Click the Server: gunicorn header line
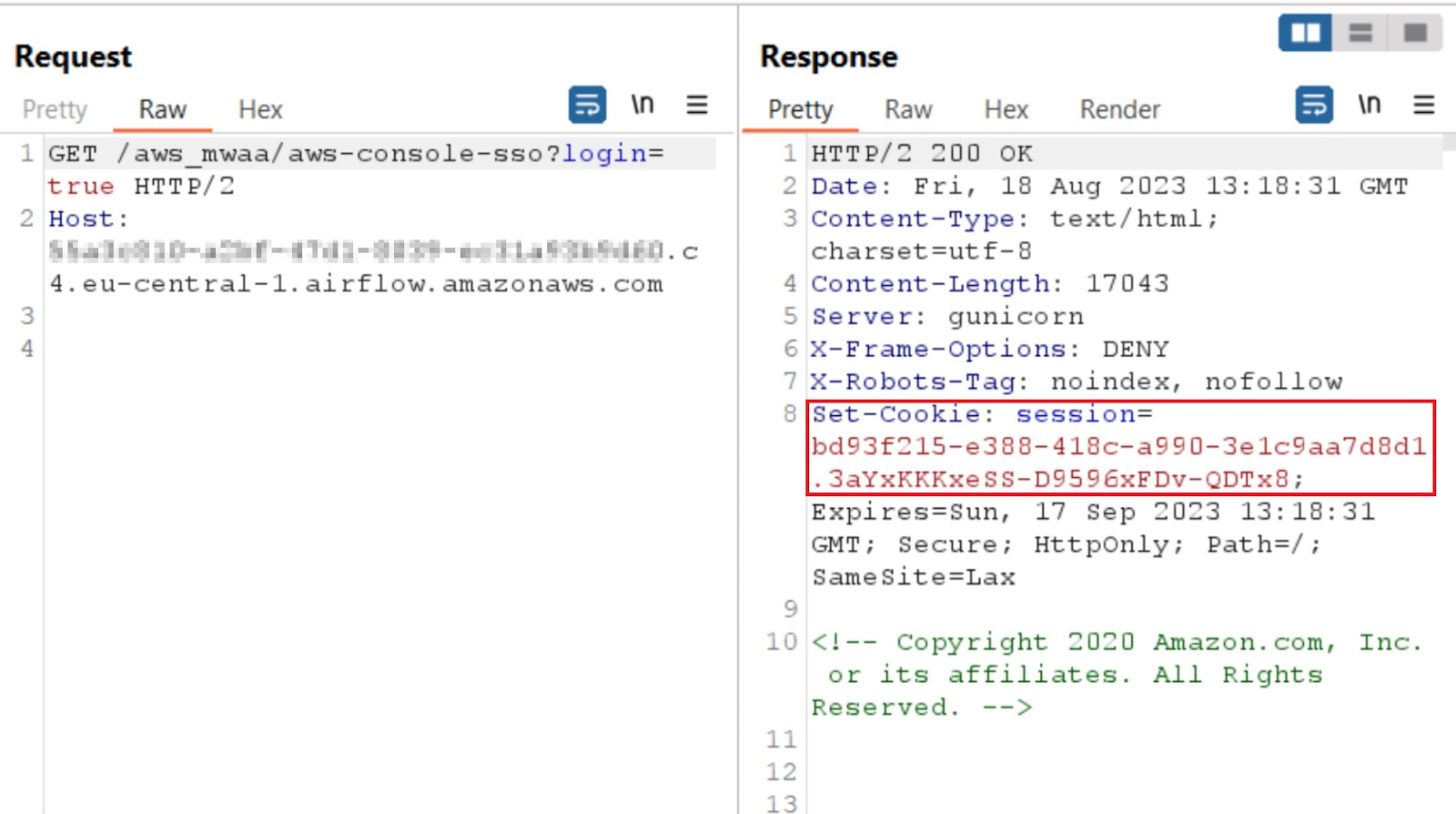This screenshot has height=814, width=1456. (947, 316)
